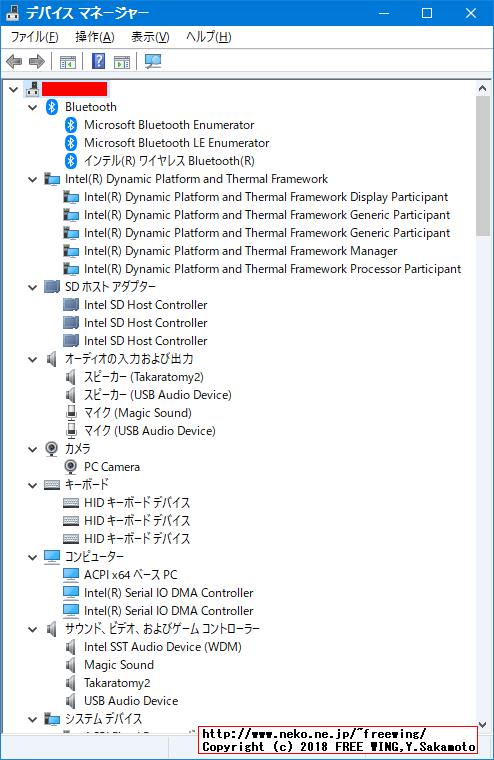Viewport: 494px width, 760px height.
Task: Open the 表示(V) menu
Action: point(150,37)
